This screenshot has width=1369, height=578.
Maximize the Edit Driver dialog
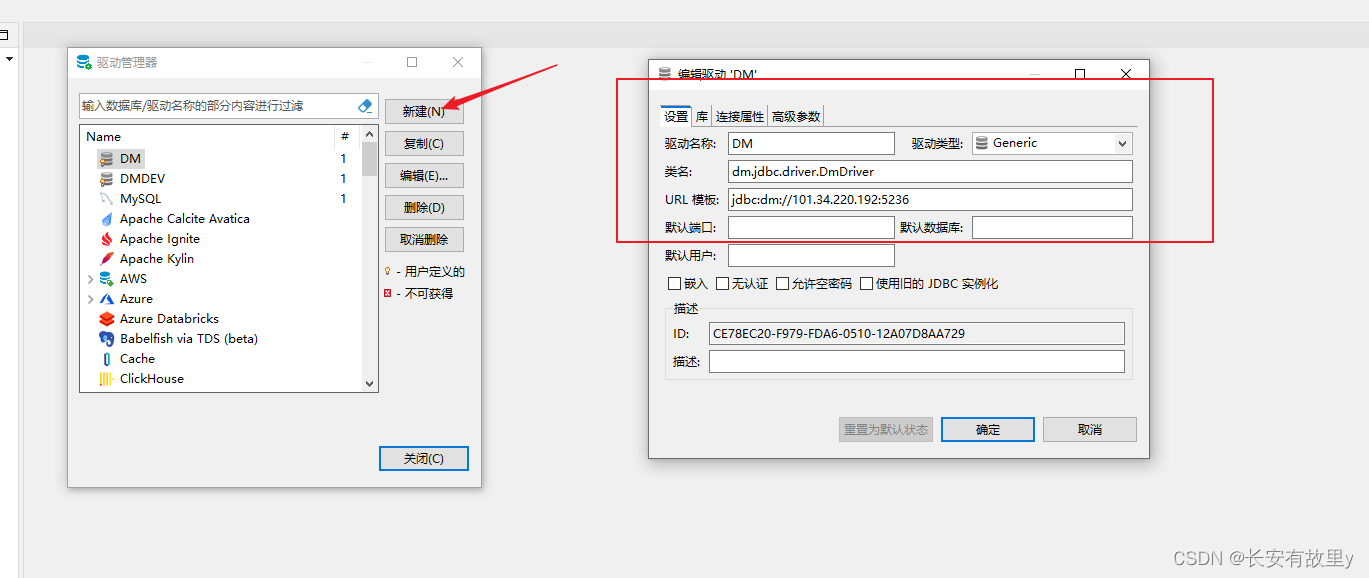(1080, 74)
